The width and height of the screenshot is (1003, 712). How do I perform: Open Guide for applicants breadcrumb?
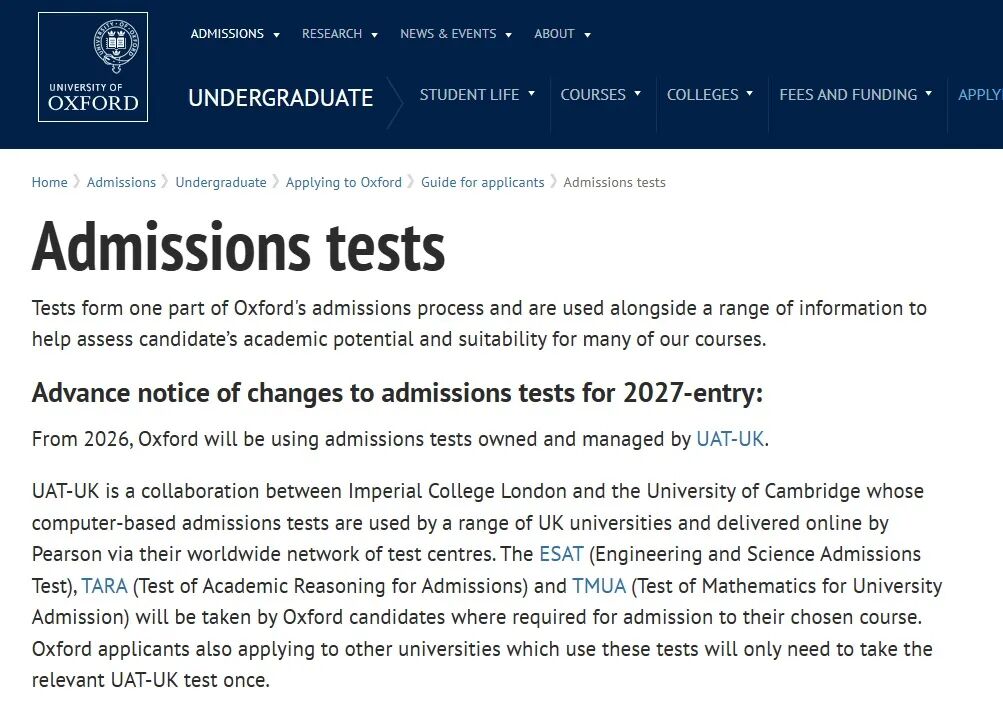tap(482, 182)
